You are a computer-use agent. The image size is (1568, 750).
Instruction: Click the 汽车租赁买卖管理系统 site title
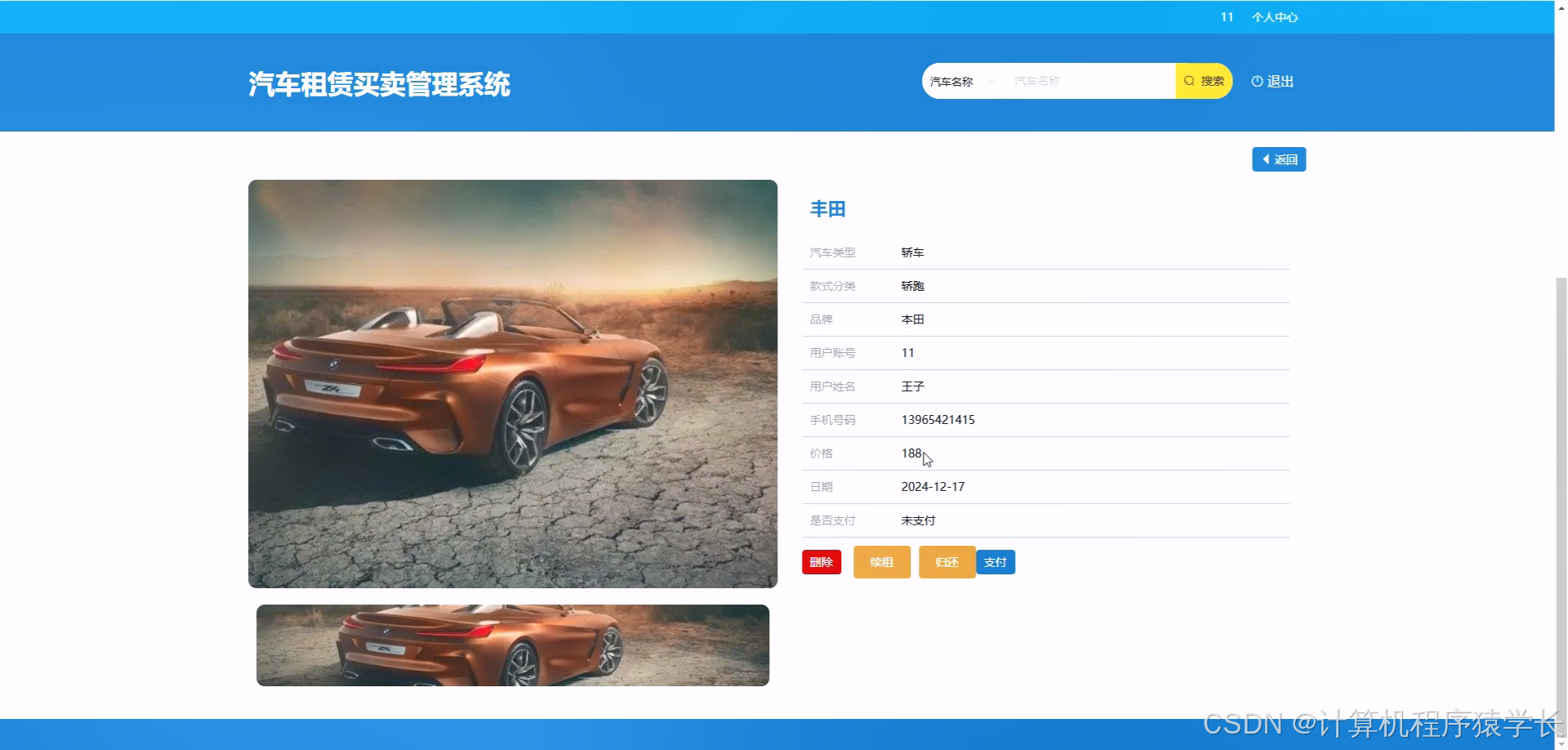tap(380, 84)
